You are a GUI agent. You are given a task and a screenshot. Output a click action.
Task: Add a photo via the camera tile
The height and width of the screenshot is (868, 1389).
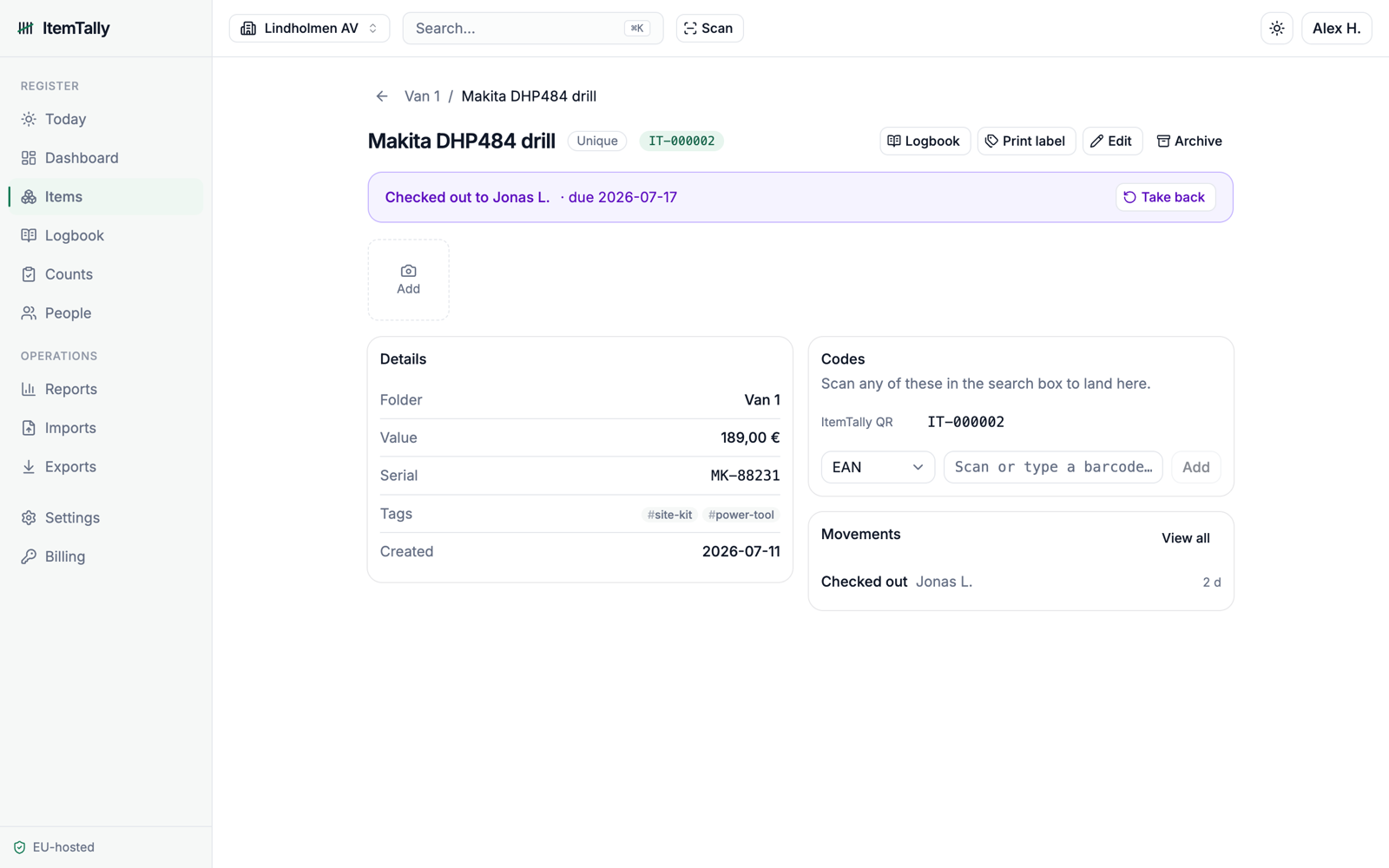(408, 279)
